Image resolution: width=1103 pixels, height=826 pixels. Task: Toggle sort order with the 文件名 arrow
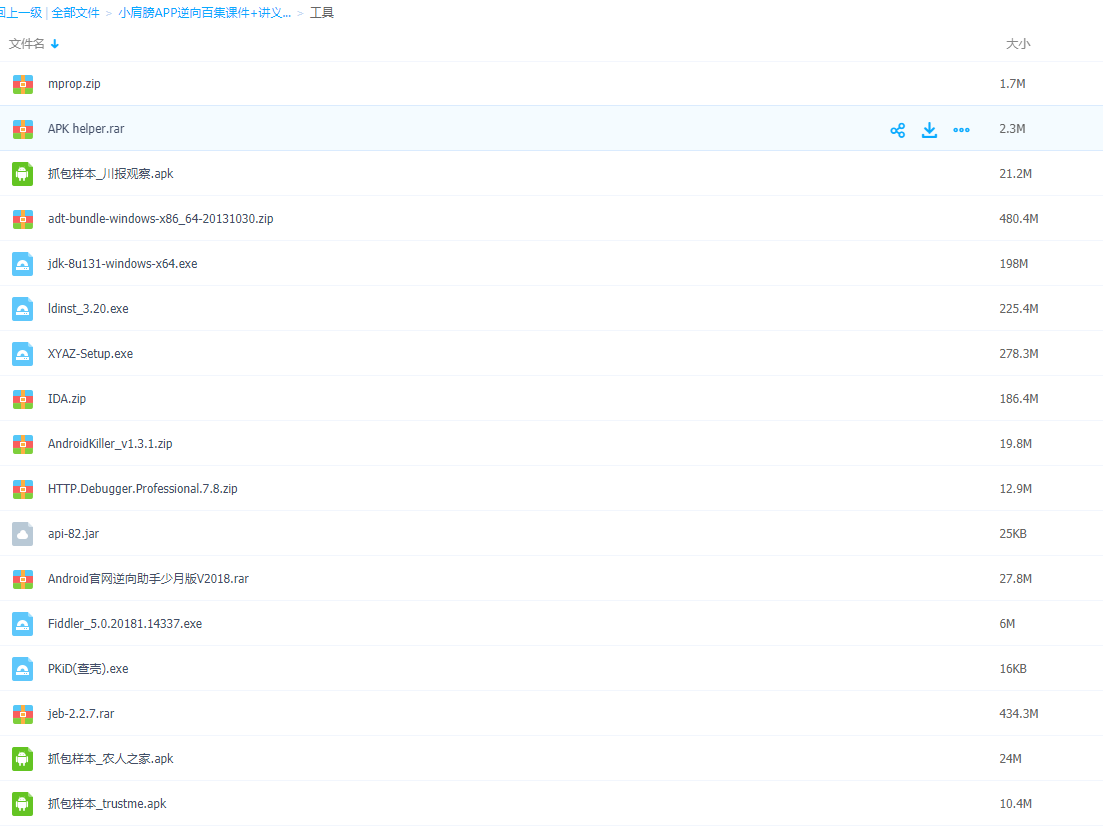coord(55,44)
